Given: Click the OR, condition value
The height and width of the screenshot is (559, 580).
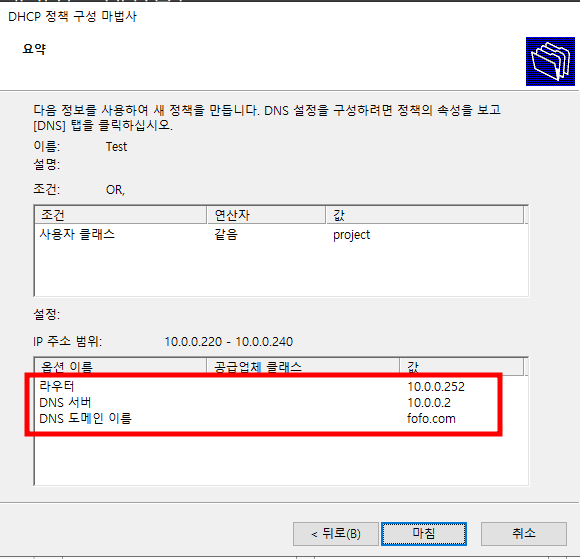Looking at the screenshot, I should [x=115, y=190].
